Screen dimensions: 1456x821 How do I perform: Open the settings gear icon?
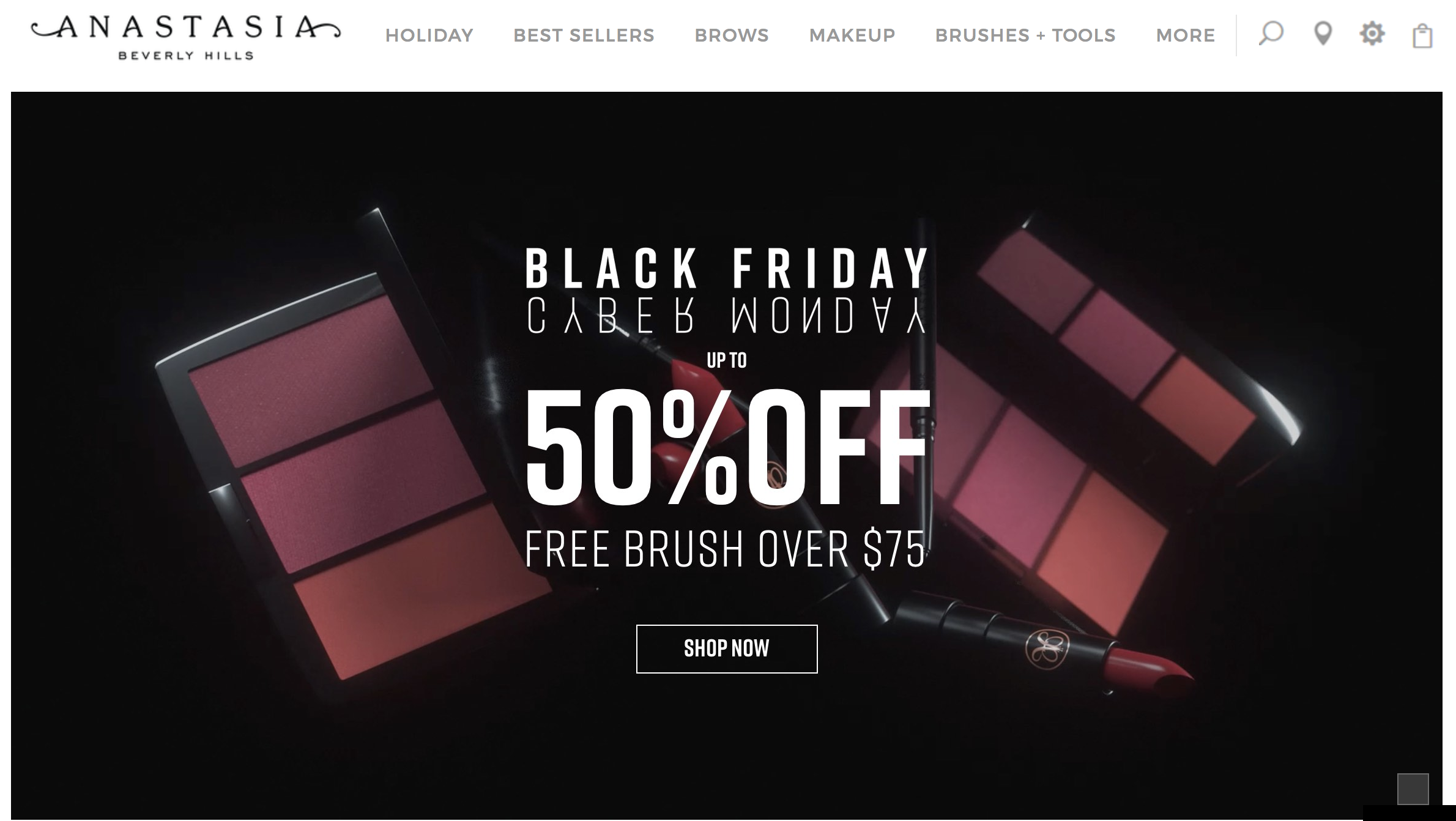tap(1372, 34)
